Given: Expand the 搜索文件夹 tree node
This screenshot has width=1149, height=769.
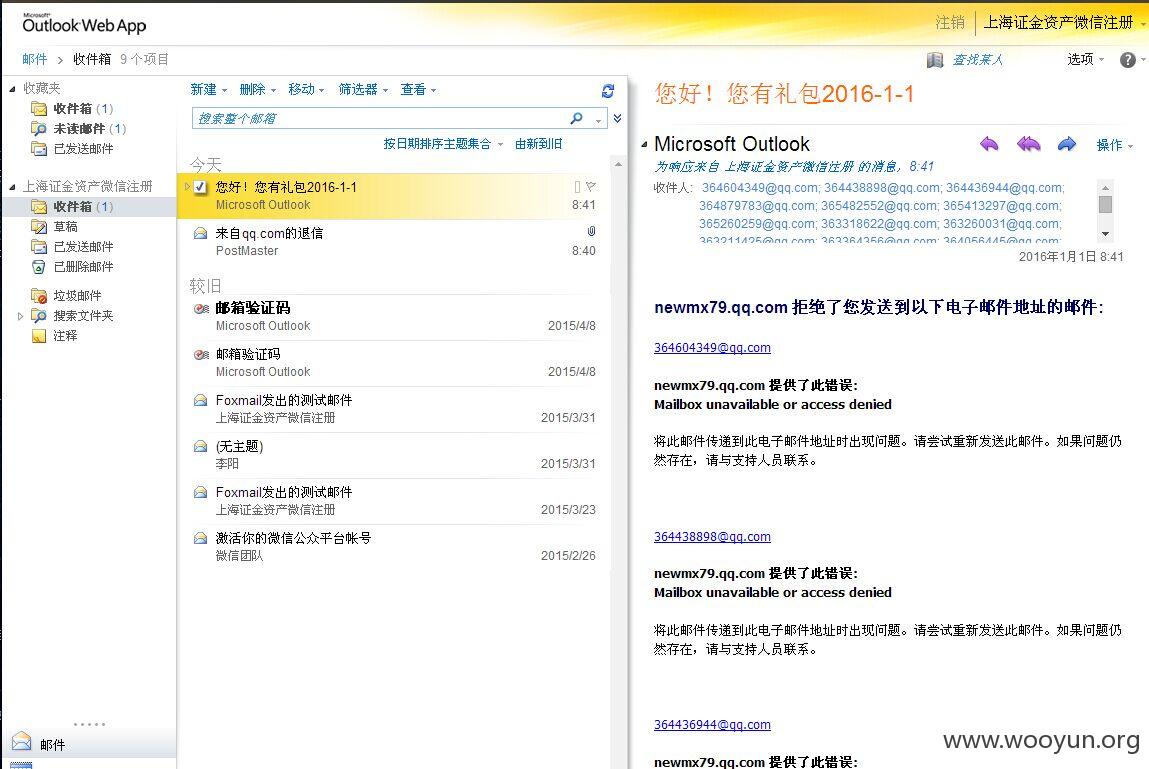Looking at the screenshot, I should 20,316.
